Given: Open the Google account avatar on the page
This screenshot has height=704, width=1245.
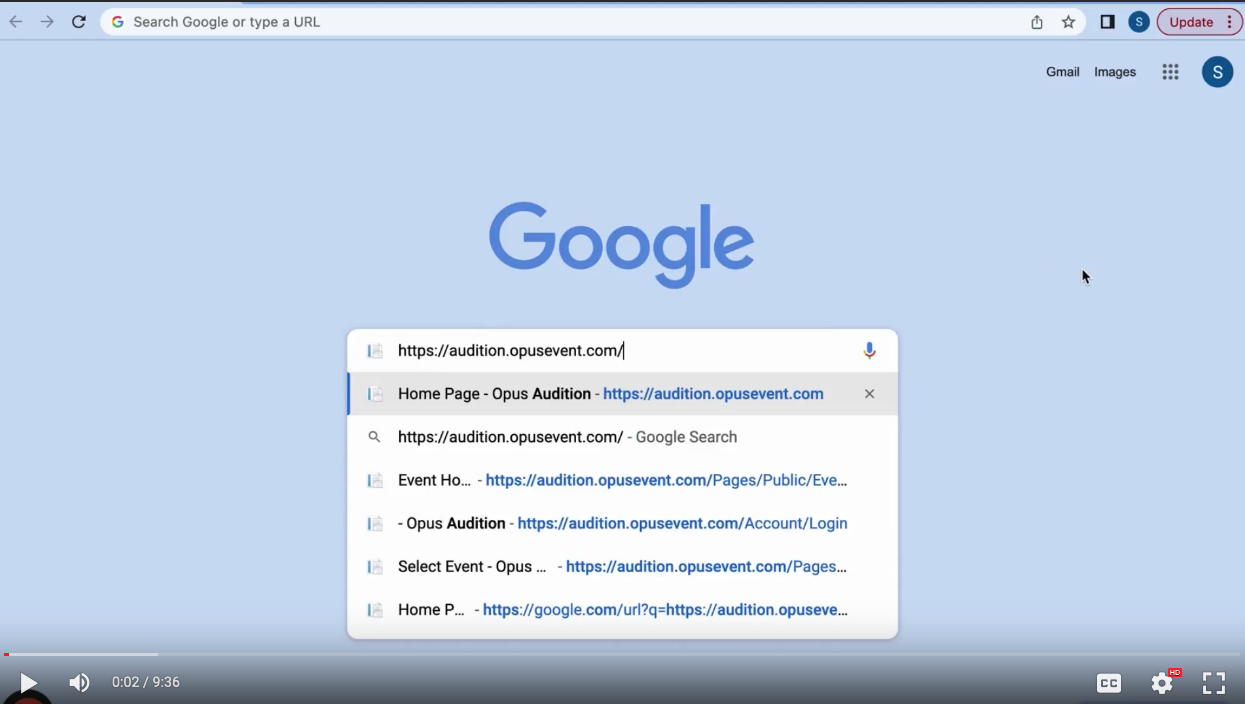Looking at the screenshot, I should click(1217, 72).
